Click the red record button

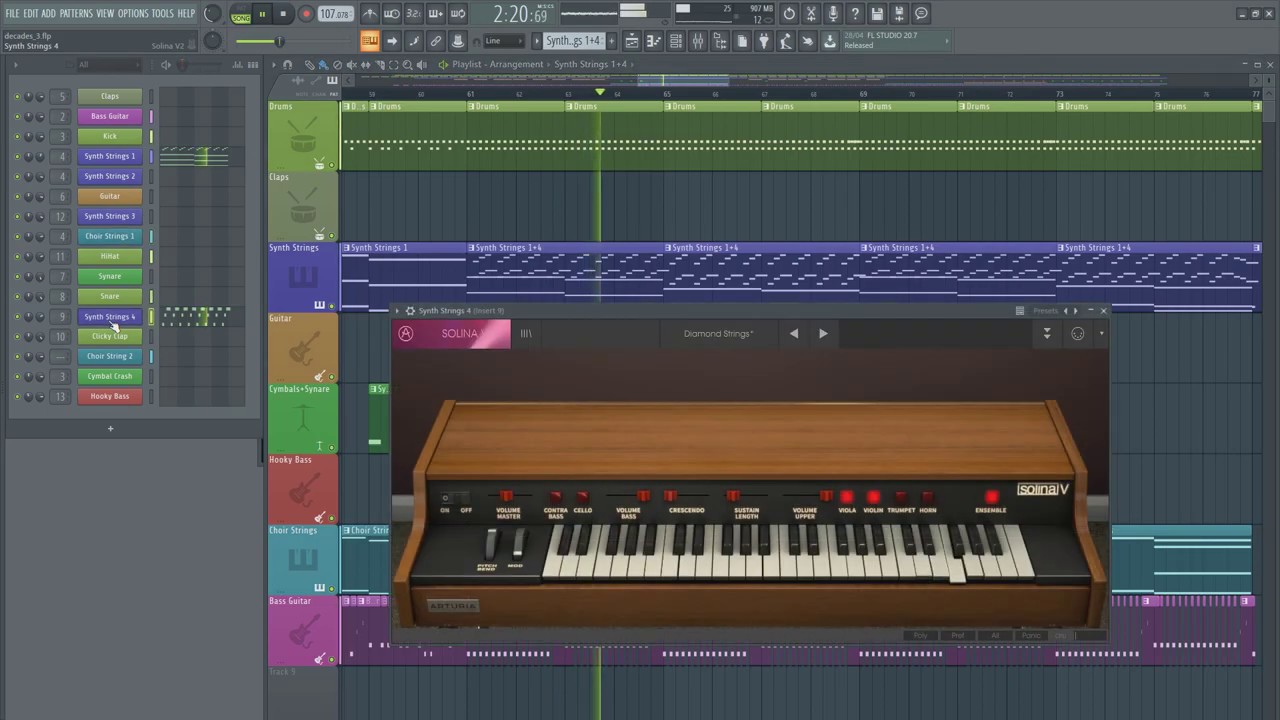306,14
